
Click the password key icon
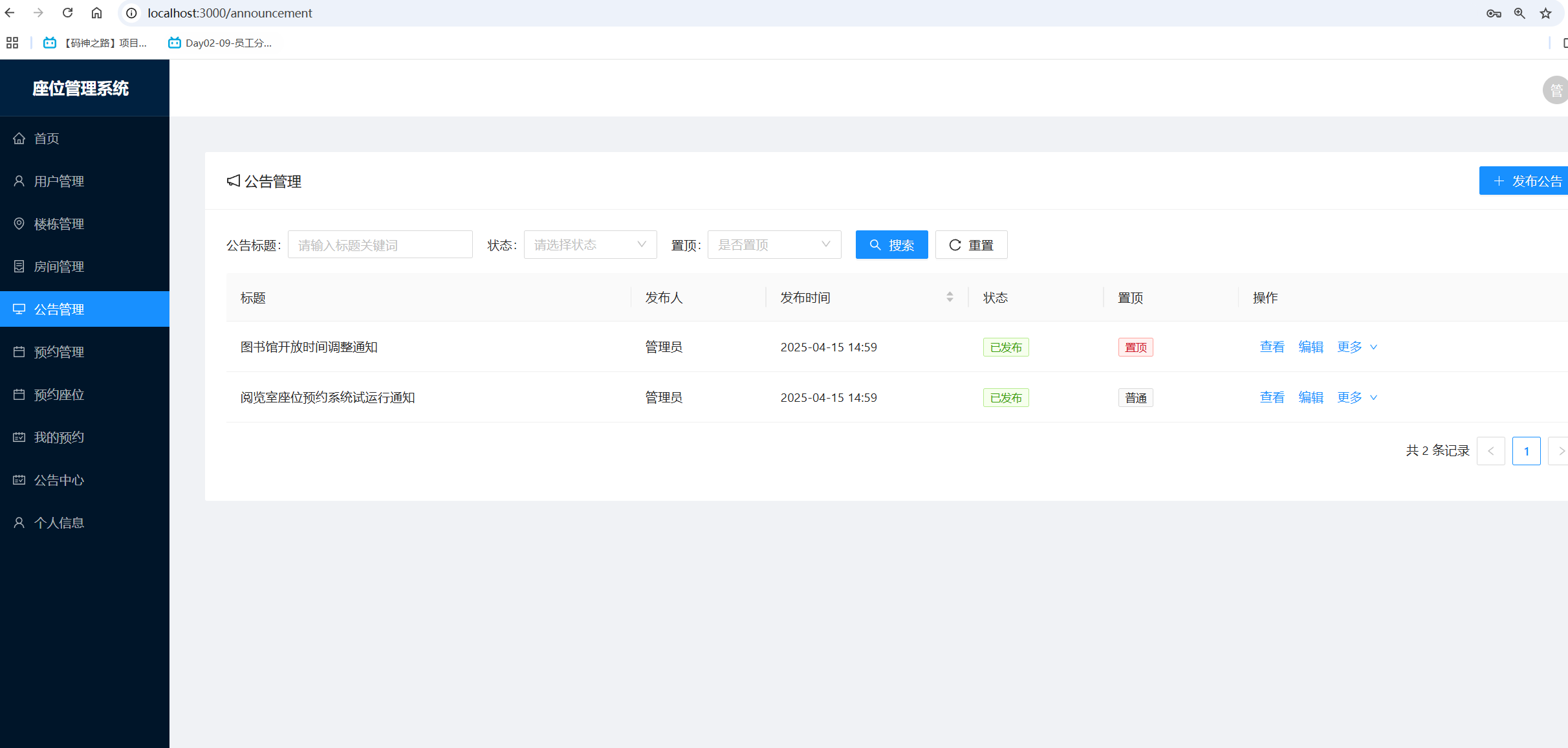(1493, 13)
